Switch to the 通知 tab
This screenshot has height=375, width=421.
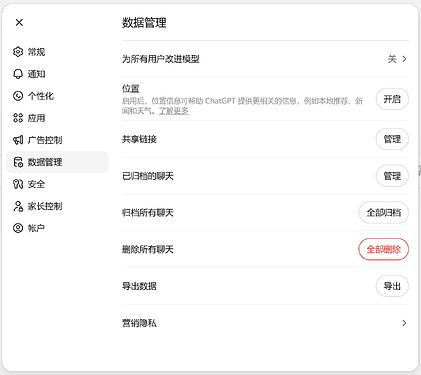[57, 74]
